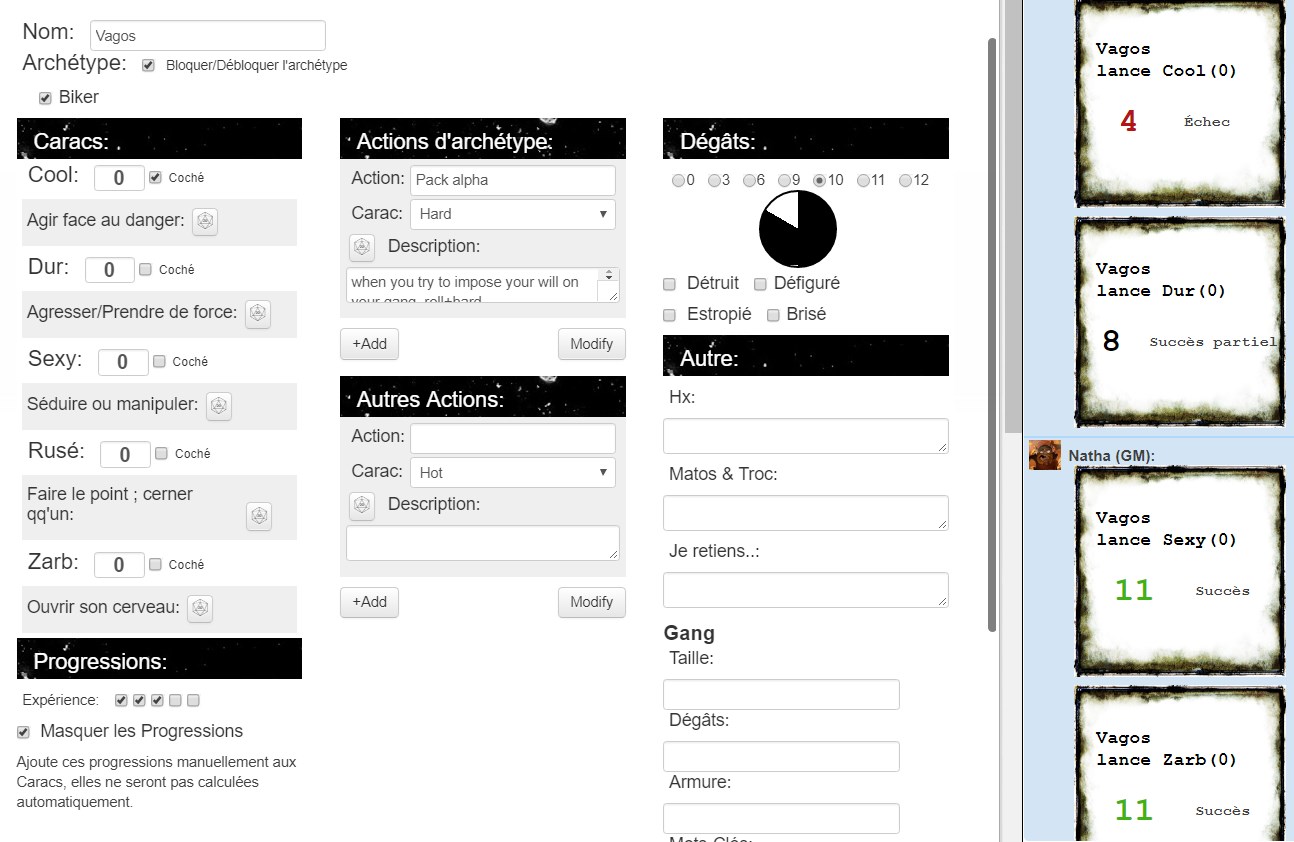Check the Dur Coché checkbox
This screenshot has height=842, width=1294.
tap(145, 269)
